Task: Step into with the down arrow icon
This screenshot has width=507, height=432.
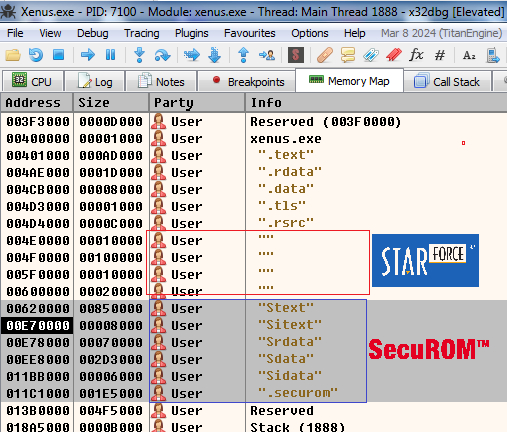Action: [139, 55]
